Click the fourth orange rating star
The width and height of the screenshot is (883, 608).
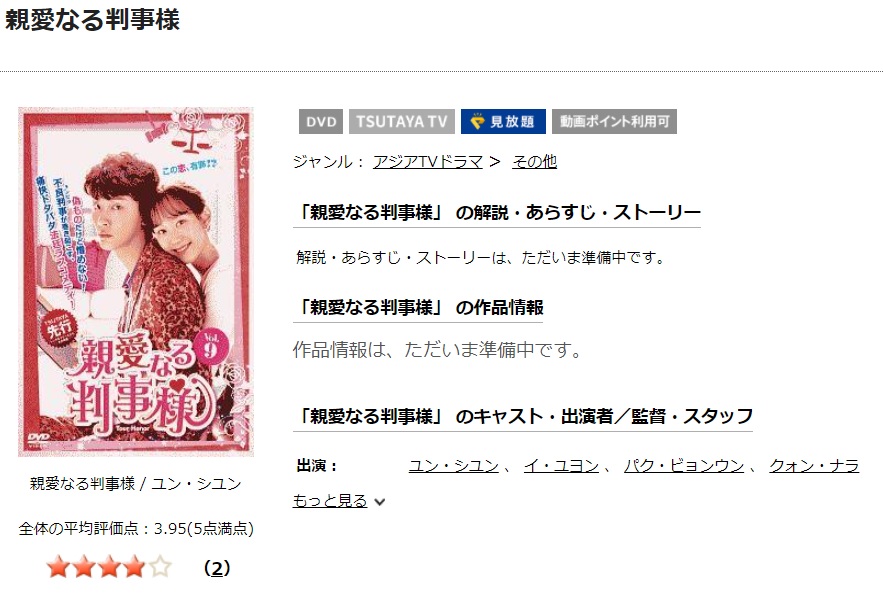(x=135, y=567)
